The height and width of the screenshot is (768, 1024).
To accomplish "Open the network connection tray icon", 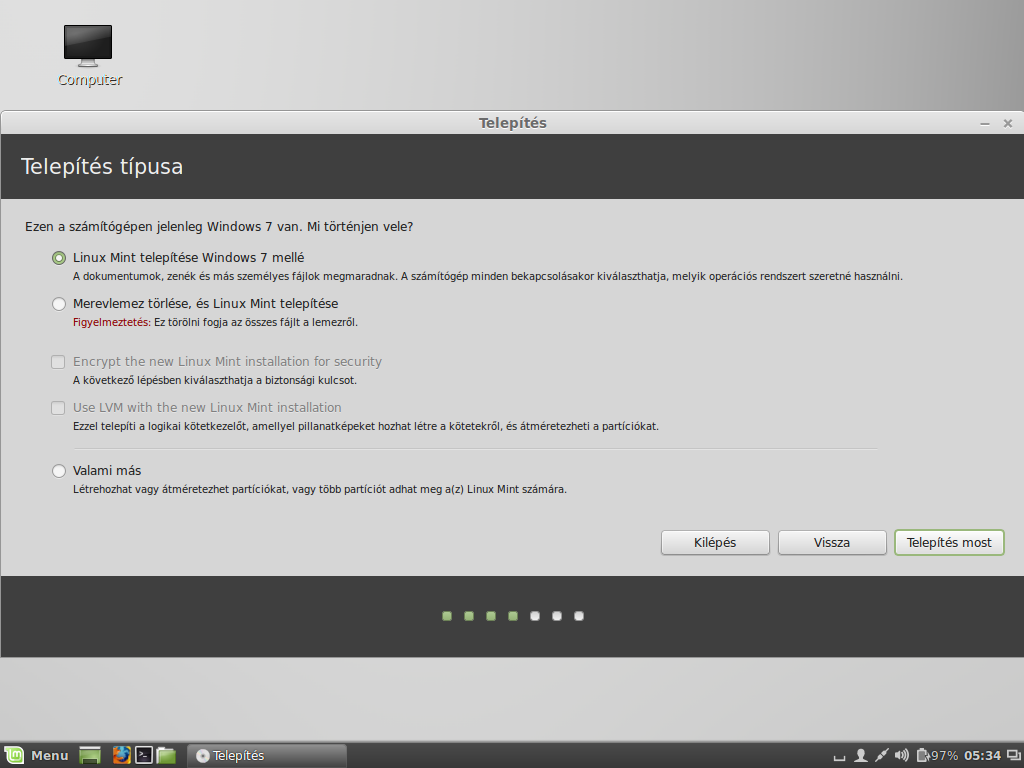I will pos(882,756).
